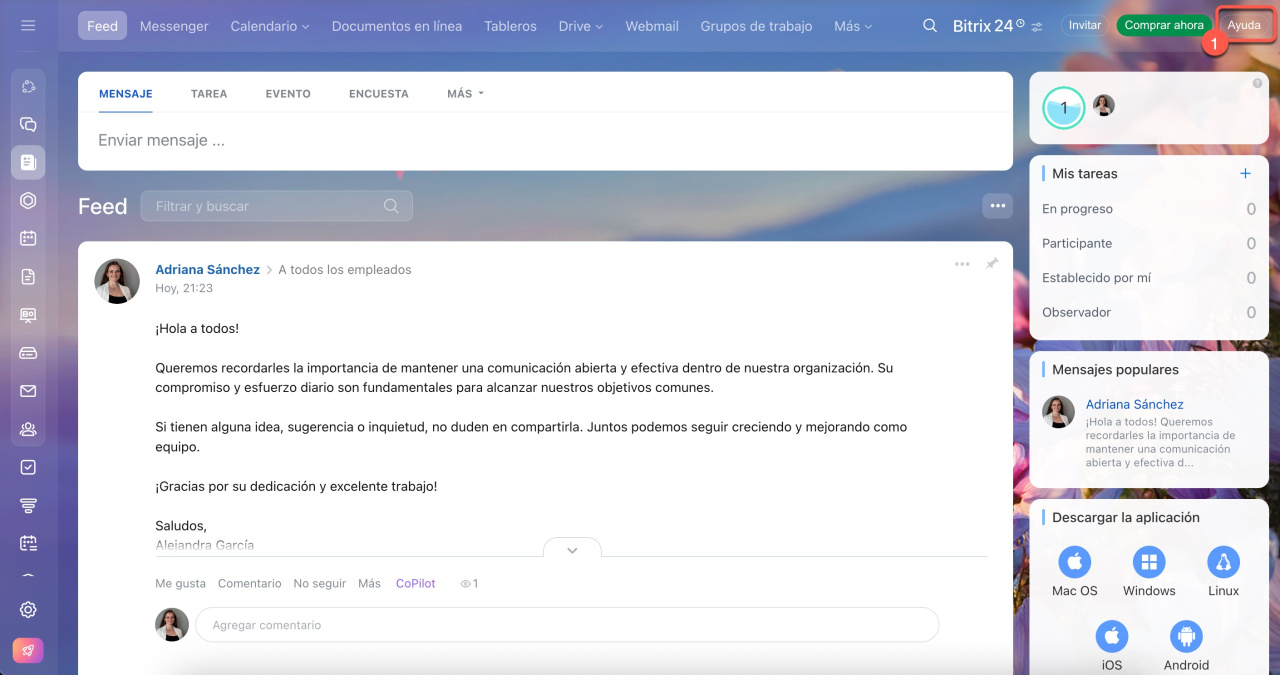Image resolution: width=1280 pixels, height=675 pixels.
Task: Pin the Adriana Sánchez post
Action: pos(992,264)
